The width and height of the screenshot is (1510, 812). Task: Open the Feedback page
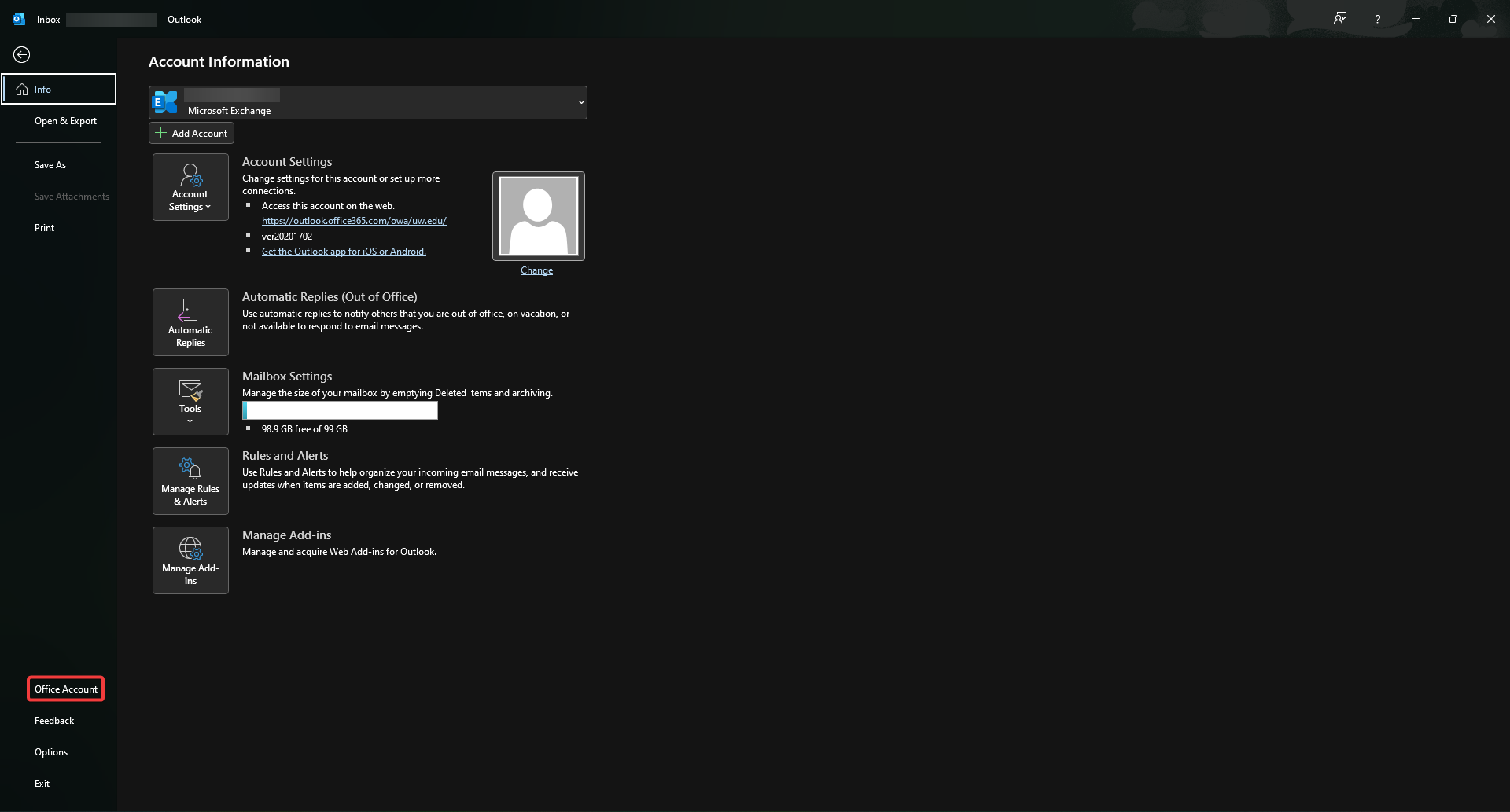coord(54,721)
